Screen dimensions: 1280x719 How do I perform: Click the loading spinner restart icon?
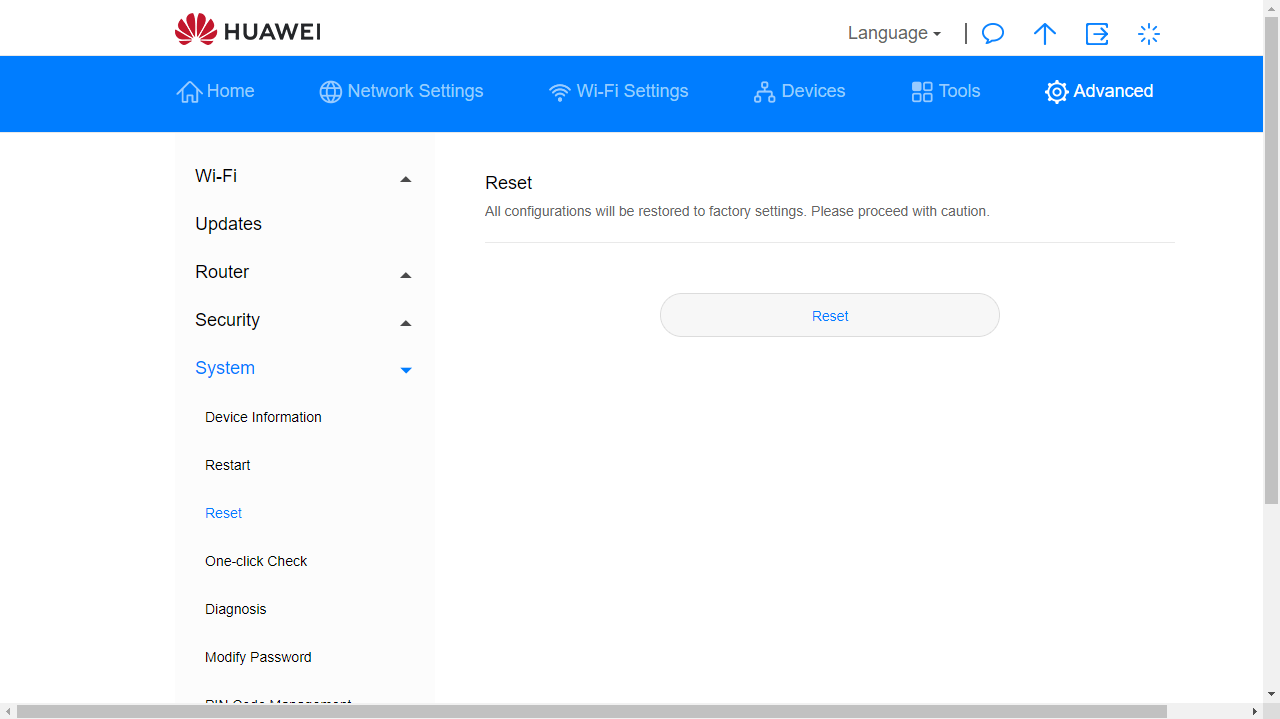[x=1149, y=34]
